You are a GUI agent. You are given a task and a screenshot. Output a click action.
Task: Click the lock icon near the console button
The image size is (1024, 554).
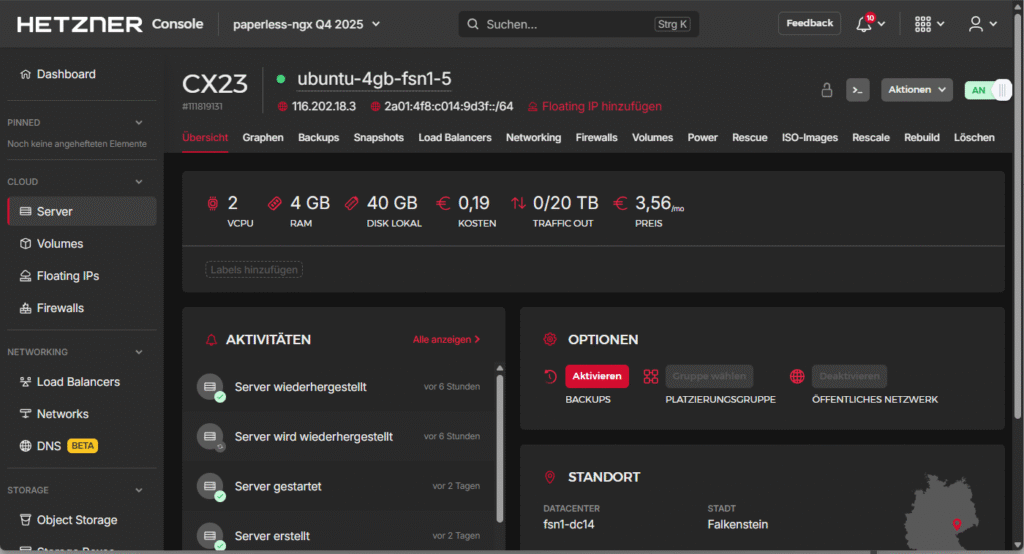click(827, 90)
